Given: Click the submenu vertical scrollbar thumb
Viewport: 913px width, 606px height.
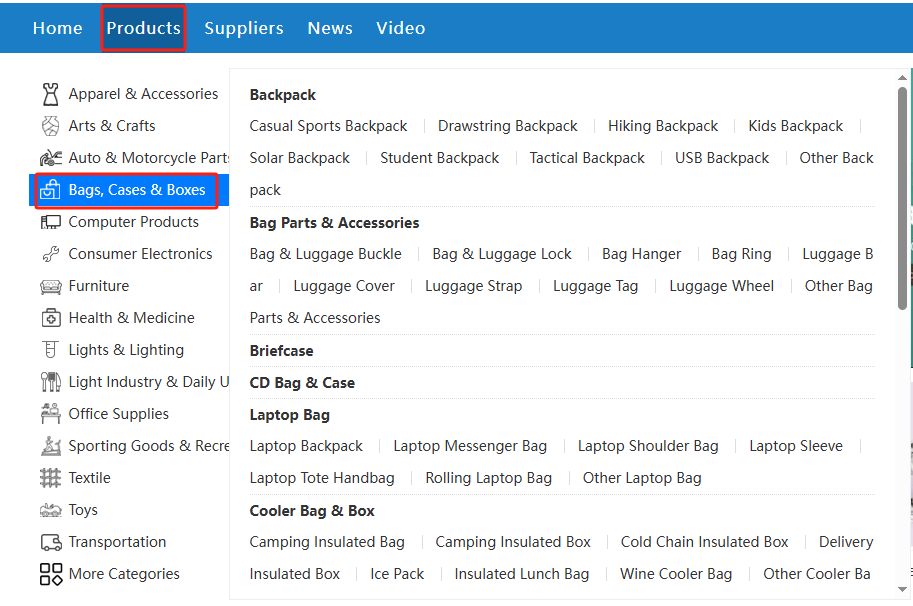Looking at the screenshot, I should pyautogui.click(x=902, y=199).
